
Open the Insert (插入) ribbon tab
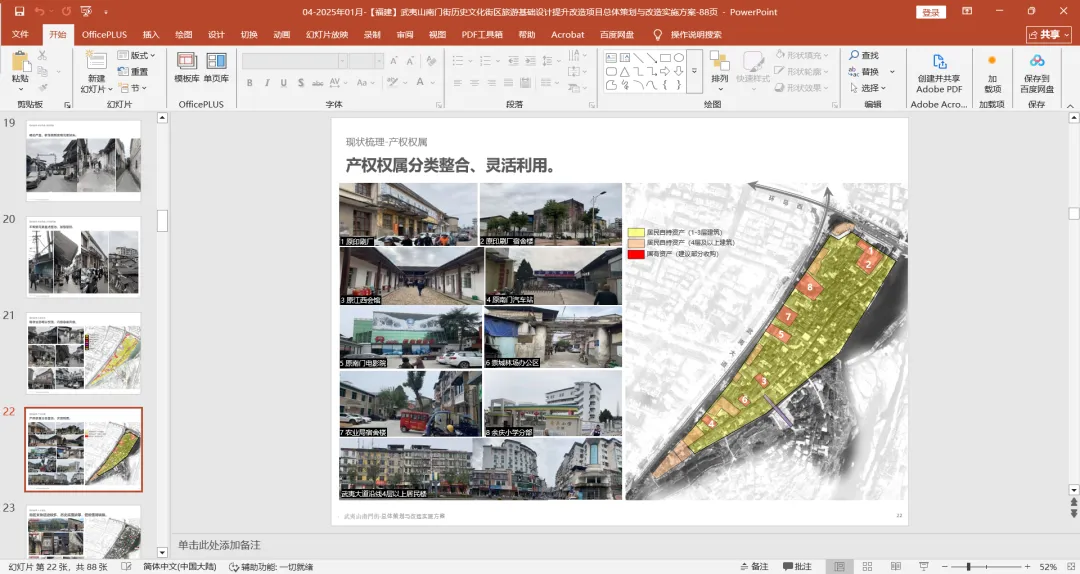click(x=151, y=34)
